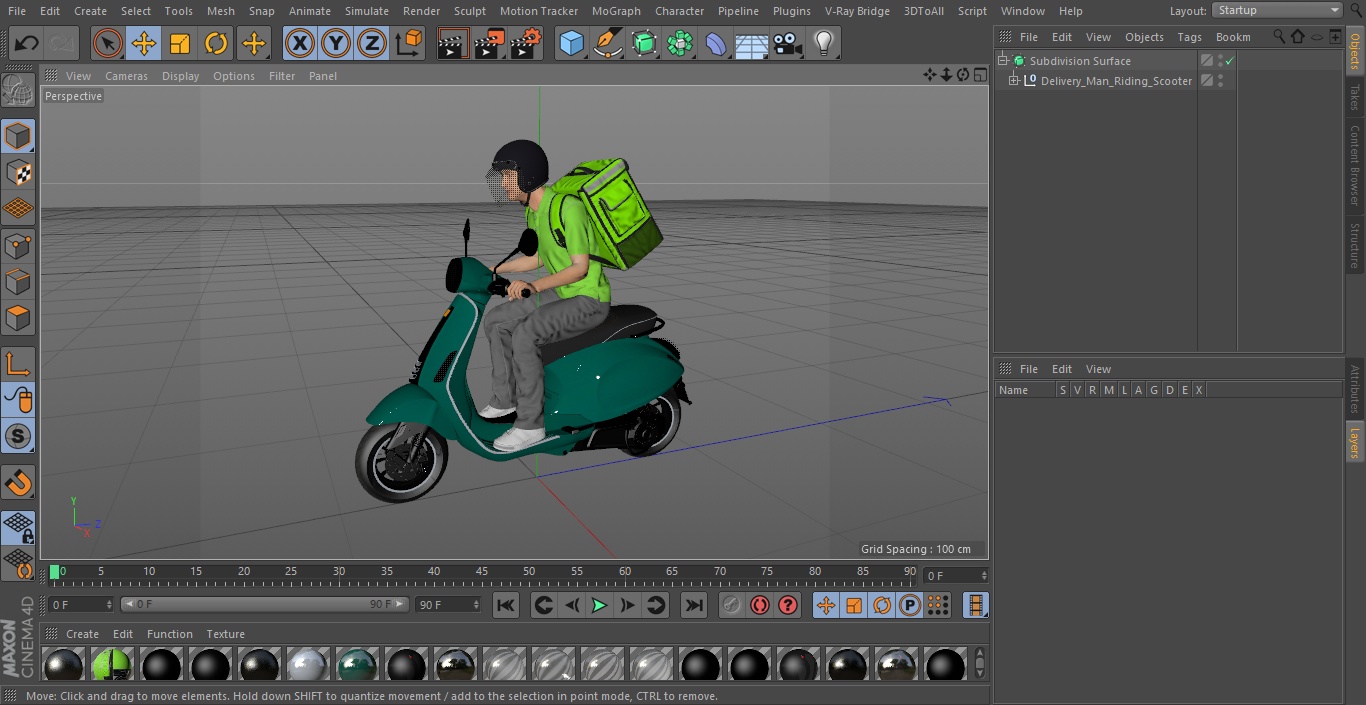
Task: Click the Undo arrow icon
Action: point(26,43)
